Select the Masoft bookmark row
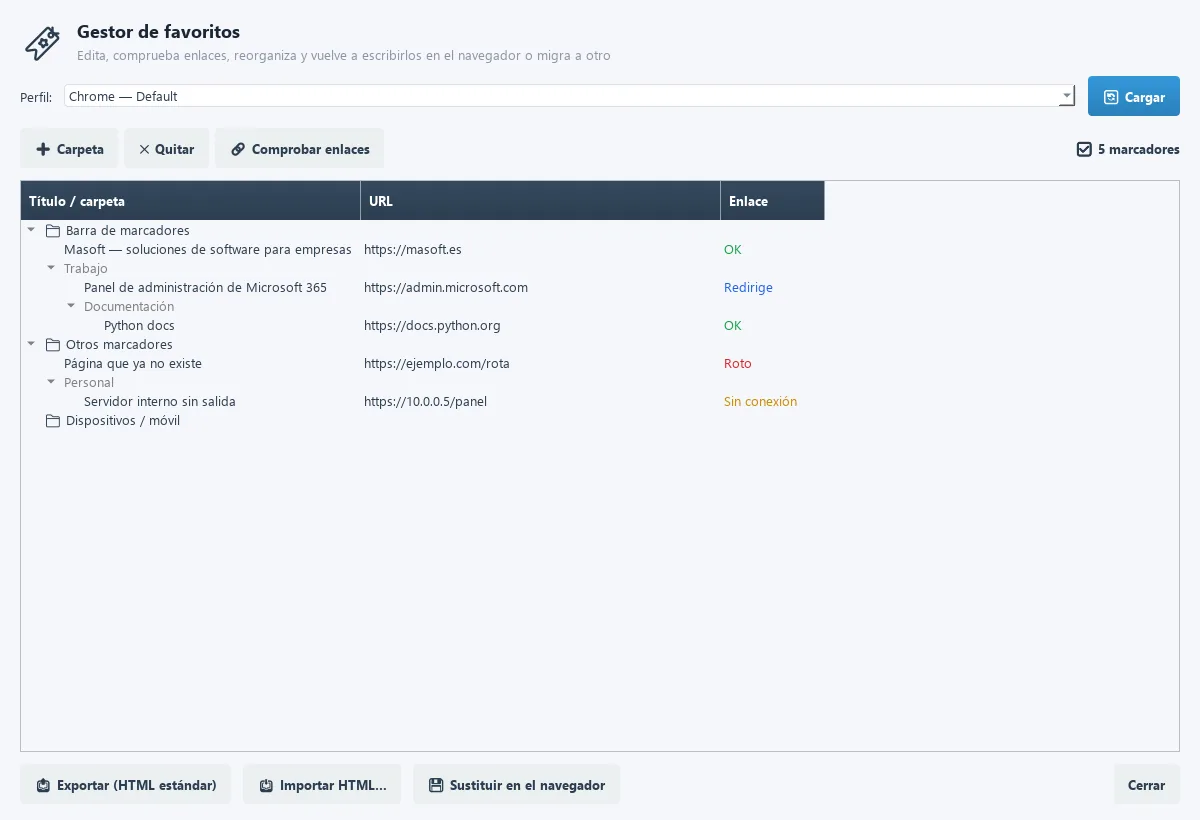This screenshot has width=1200, height=820. (208, 250)
